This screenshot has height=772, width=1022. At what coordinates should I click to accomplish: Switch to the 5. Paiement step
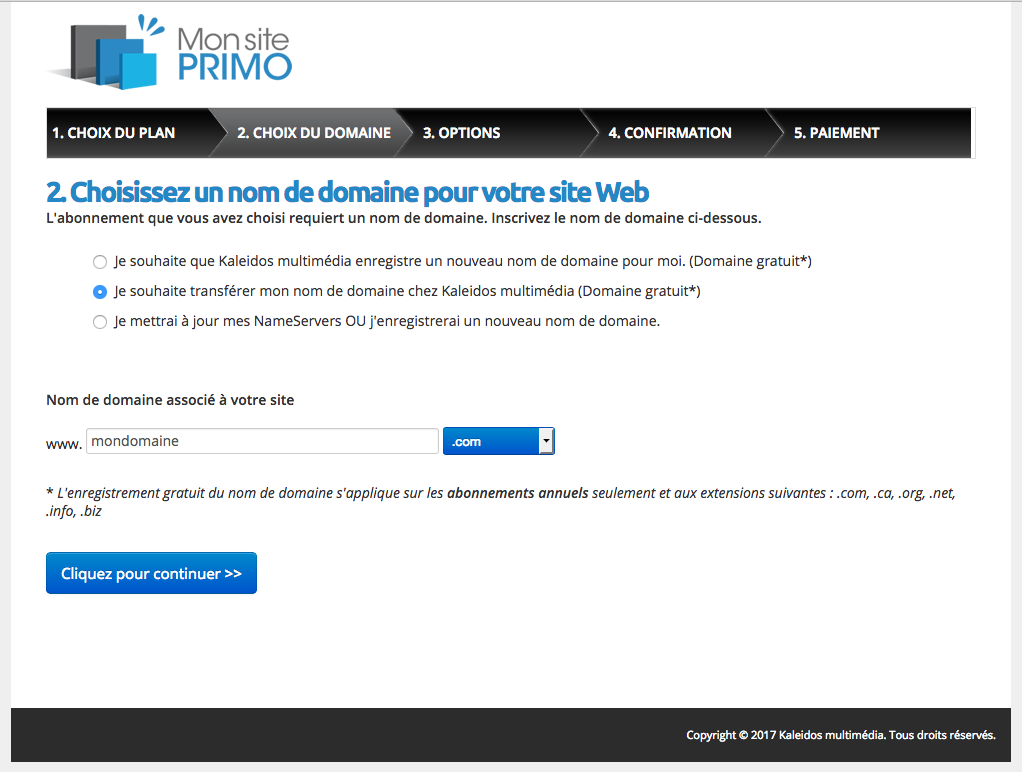pyautogui.click(x=836, y=133)
